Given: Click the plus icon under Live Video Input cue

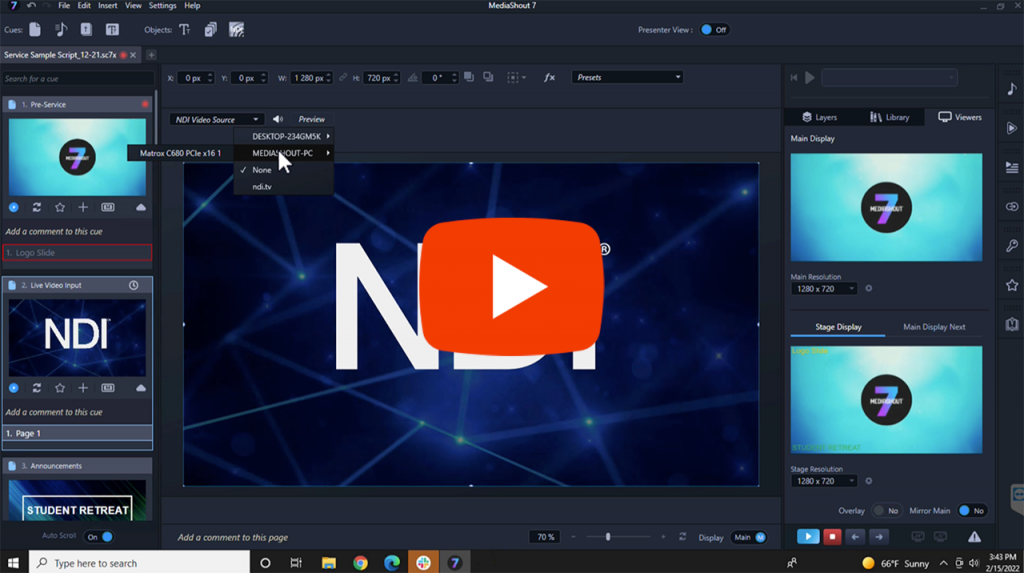Looking at the screenshot, I should (x=83, y=388).
